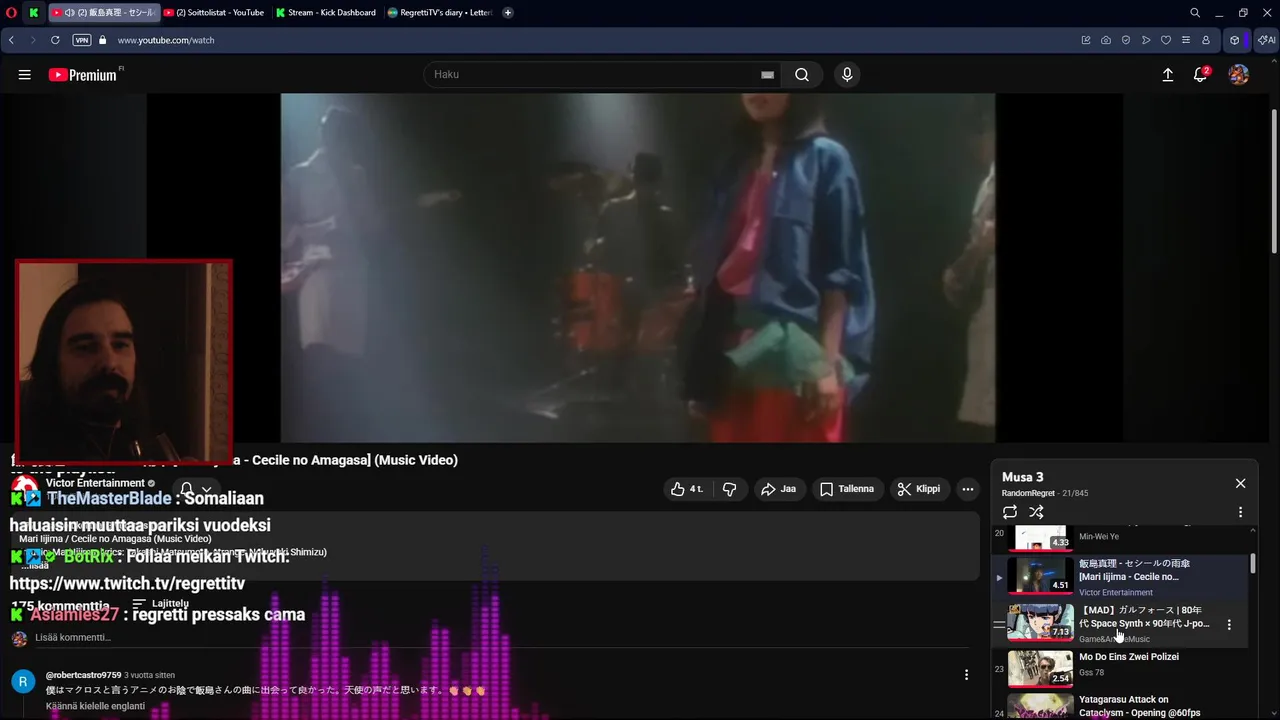Image resolution: width=1280 pixels, height=720 pixels.
Task: Open the menu on robertcastro9759's comment
Action: point(966,675)
